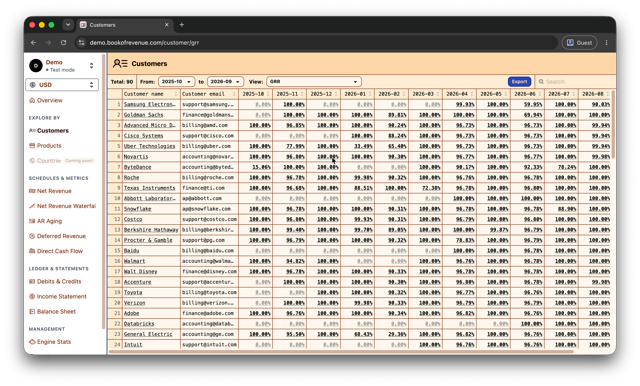Screen dimensions: 640x386
Task: Open Net Revenue Waterfall report
Action: point(62,206)
